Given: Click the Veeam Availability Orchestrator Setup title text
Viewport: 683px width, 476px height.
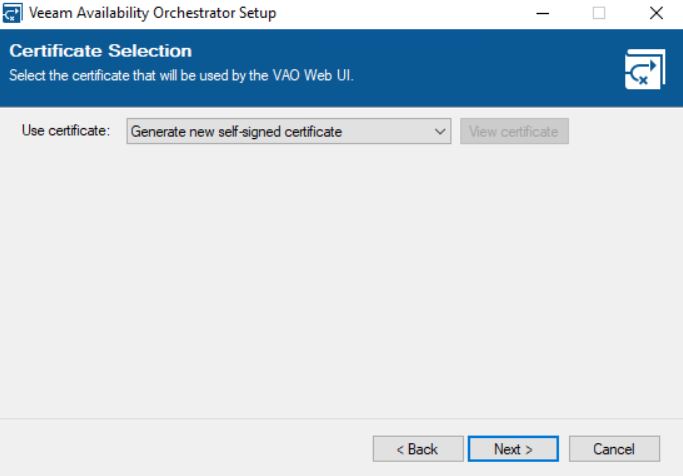Looking at the screenshot, I should click(x=152, y=13).
